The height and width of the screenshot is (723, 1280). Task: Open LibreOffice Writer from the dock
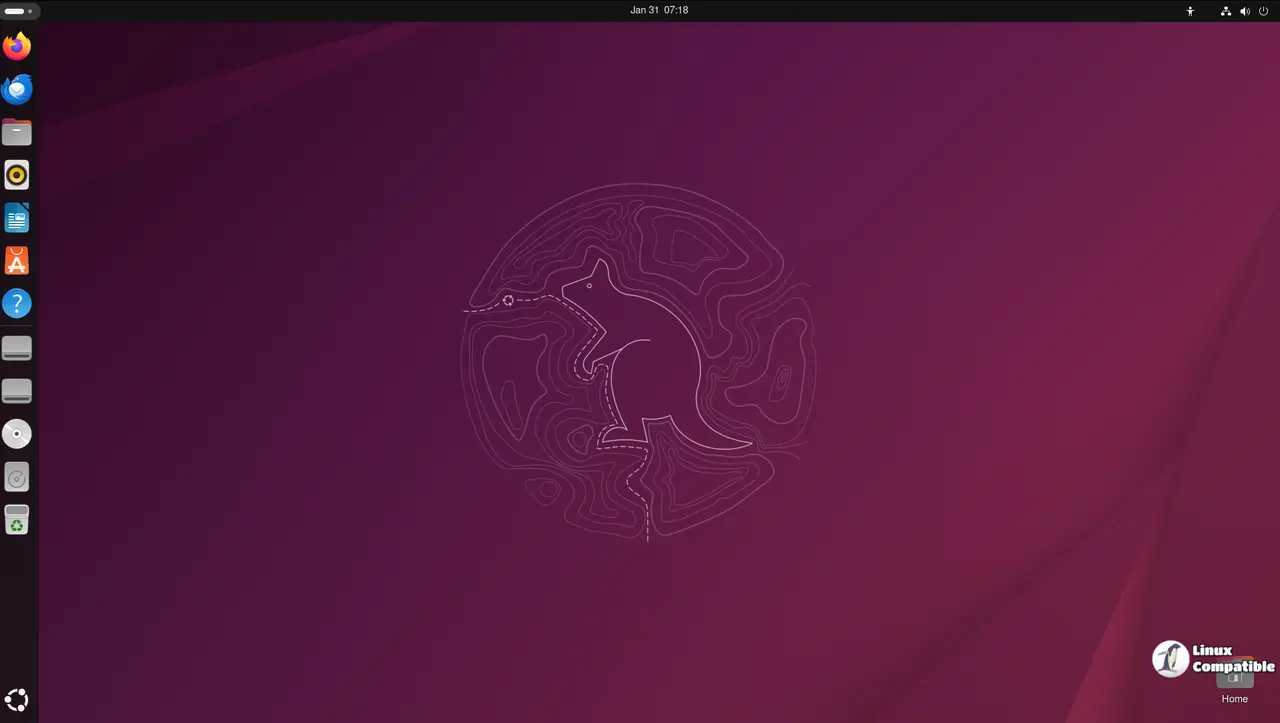(x=17, y=217)
